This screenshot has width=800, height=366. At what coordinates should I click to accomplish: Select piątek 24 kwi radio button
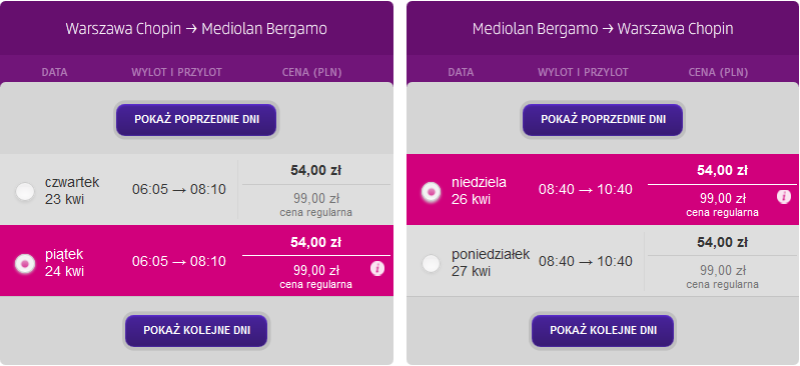[24, 263]
